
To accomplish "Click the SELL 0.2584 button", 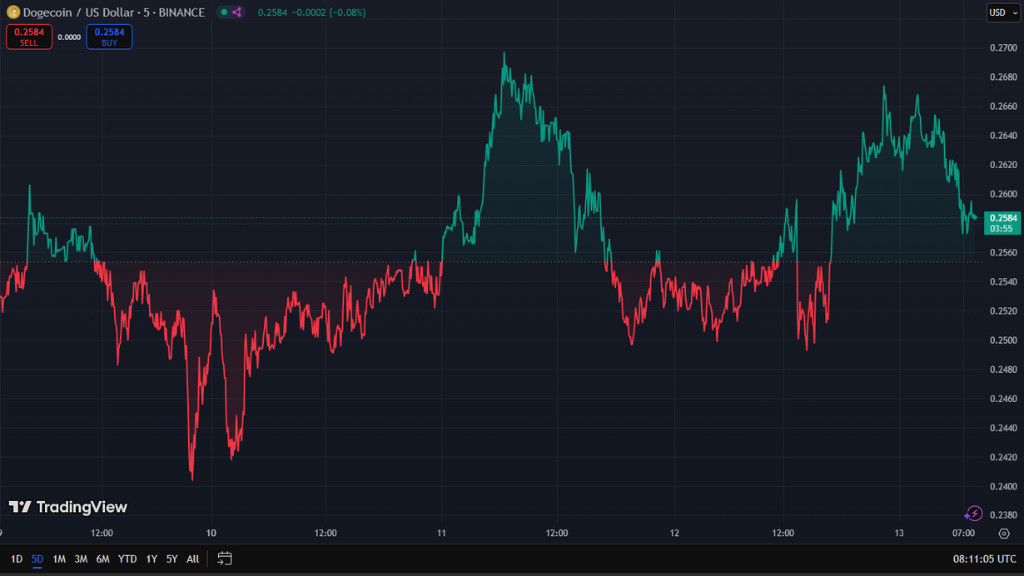I will [29, 37].
